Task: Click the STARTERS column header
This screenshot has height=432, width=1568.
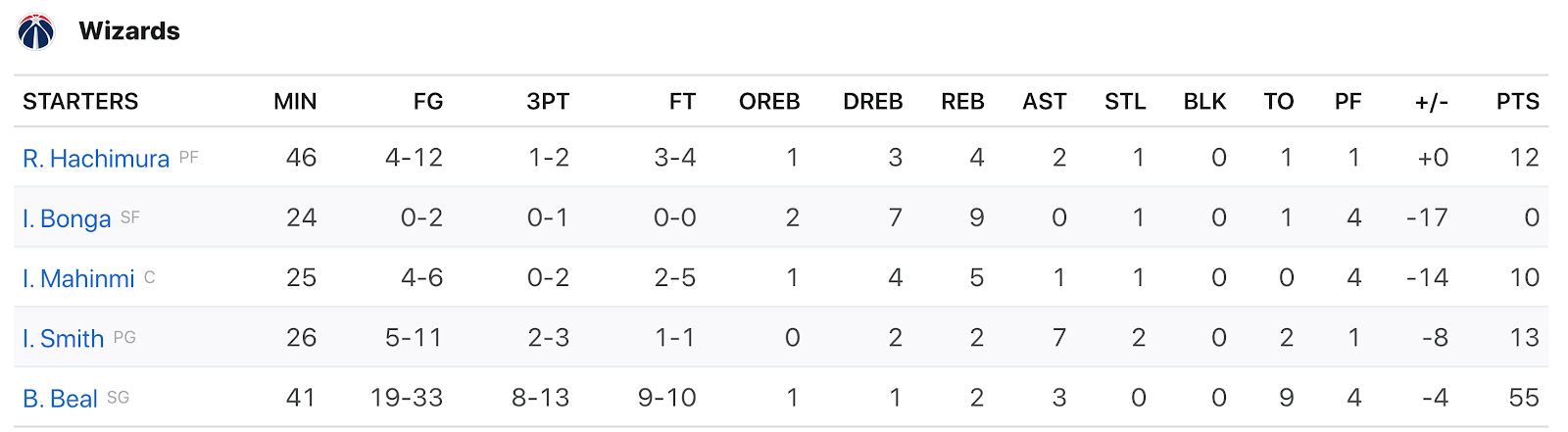Action: [80, 102]
